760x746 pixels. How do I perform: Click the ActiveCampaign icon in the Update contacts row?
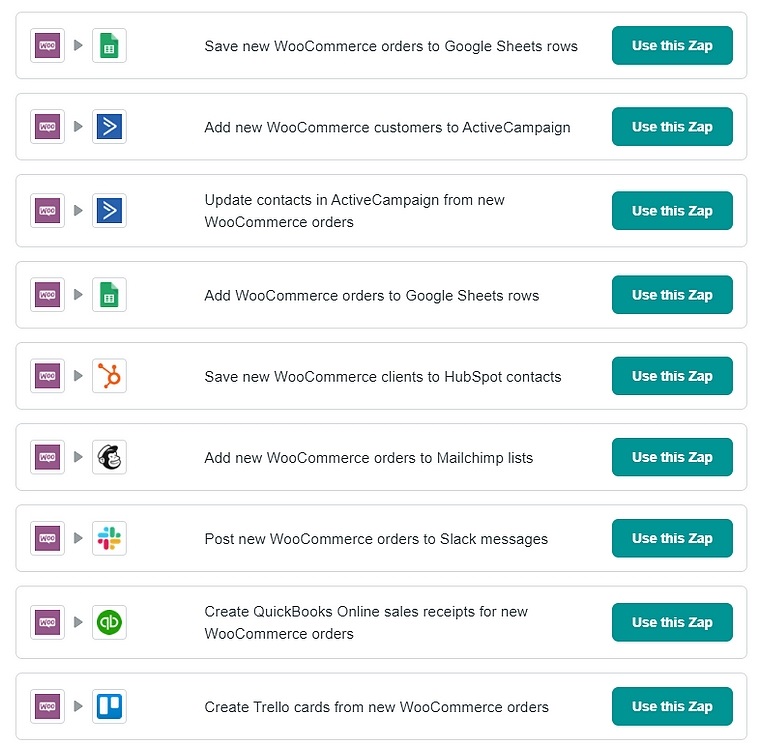[109, 211]
